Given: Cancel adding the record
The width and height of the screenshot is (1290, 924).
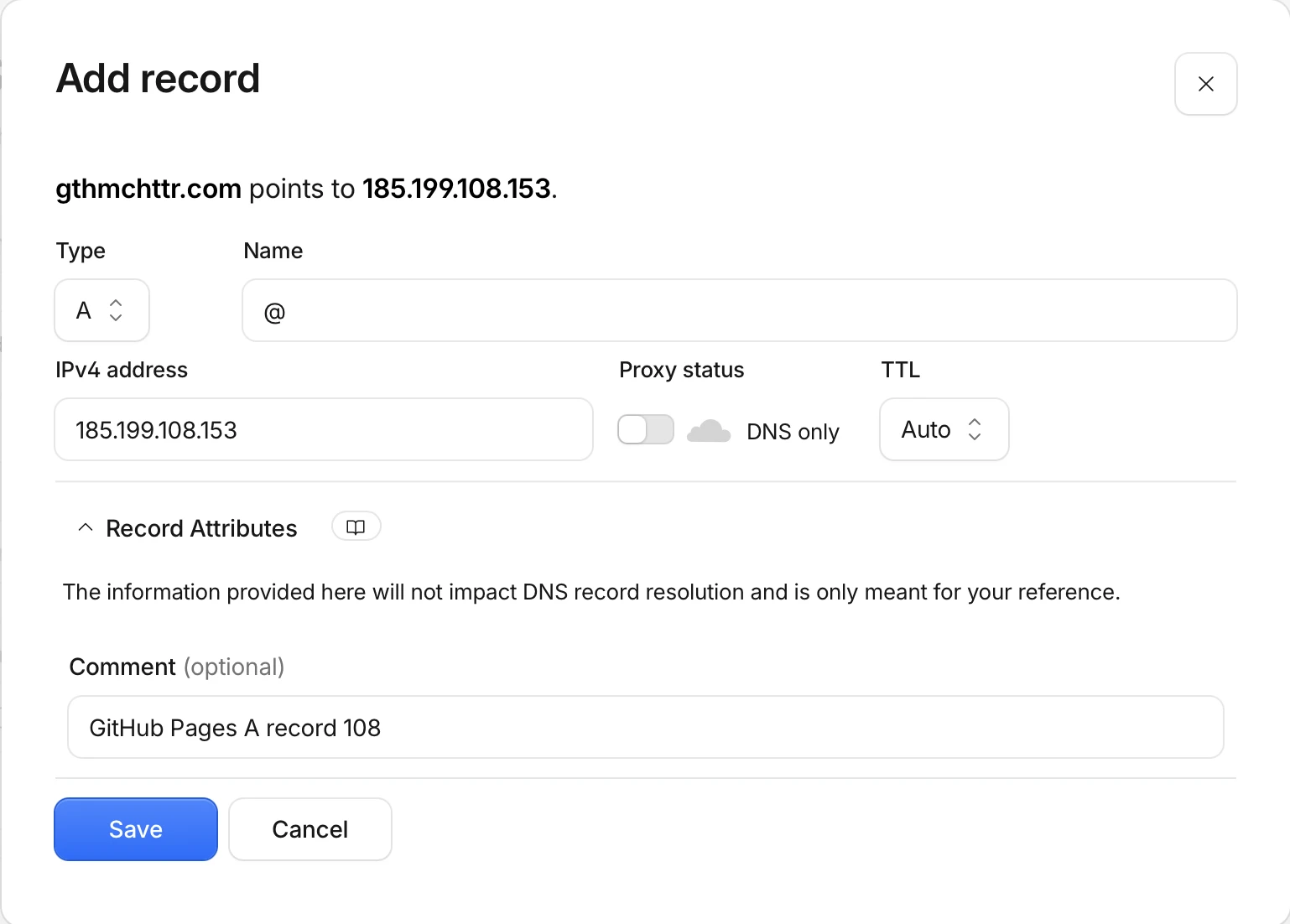Looking at the screenshot, I should (x=309, y=829).
